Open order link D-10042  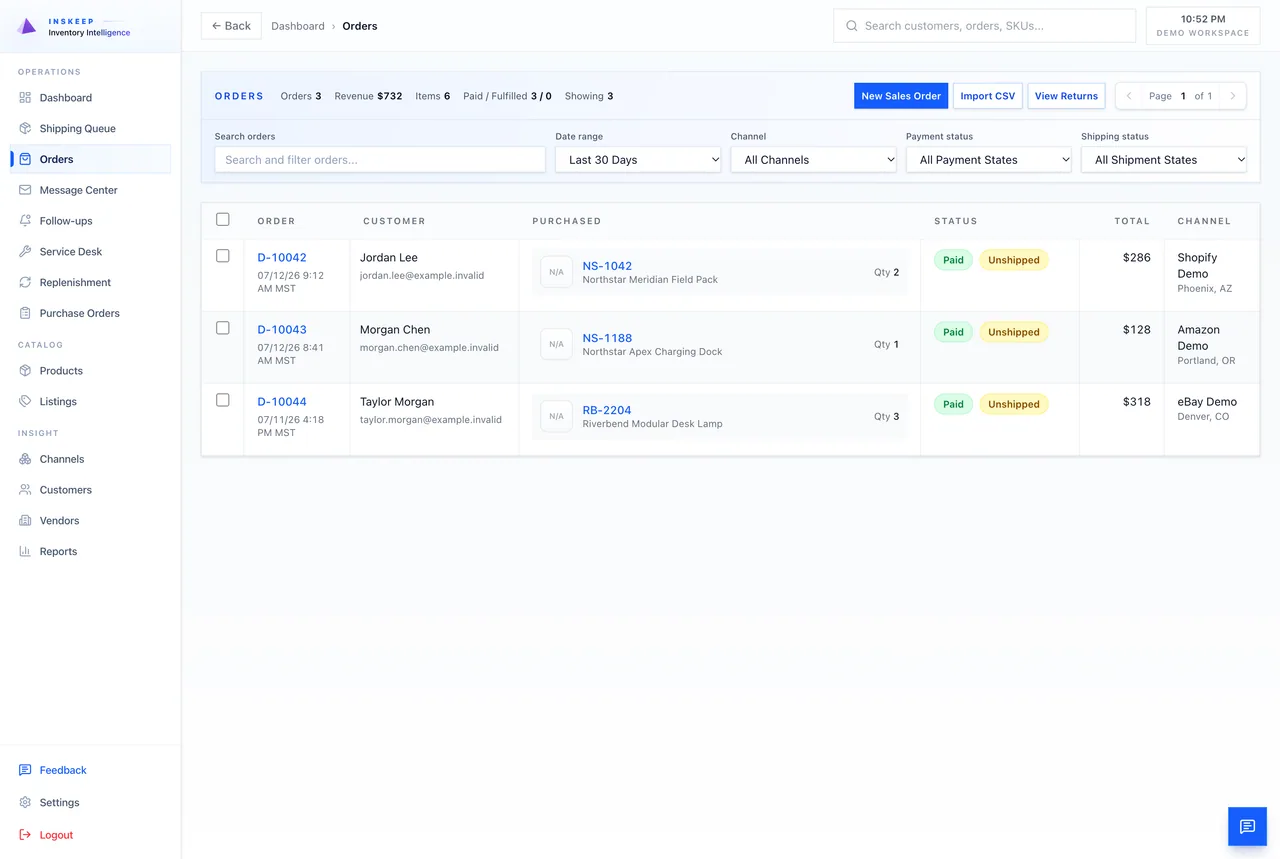point(282,257)
